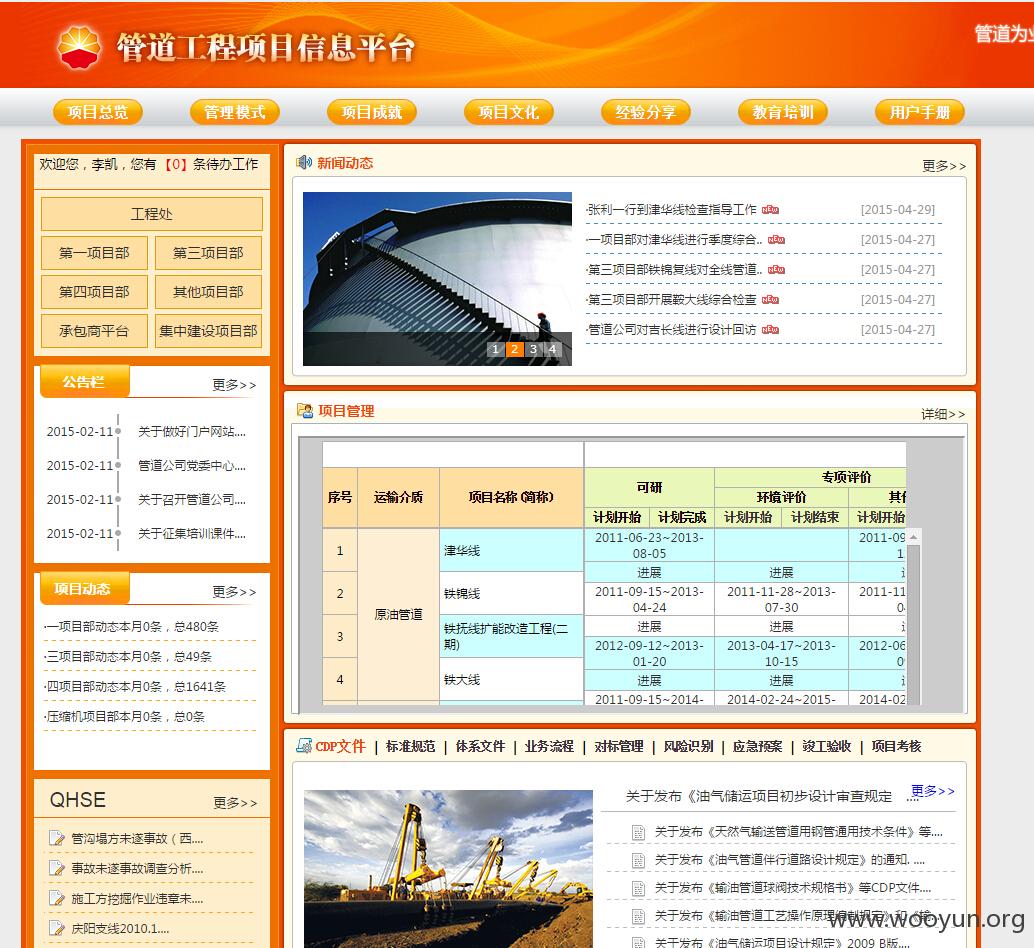Open the 教育培训 menu
The height and width of the screenshot is (948, 1034).
(x=783, y=112)
